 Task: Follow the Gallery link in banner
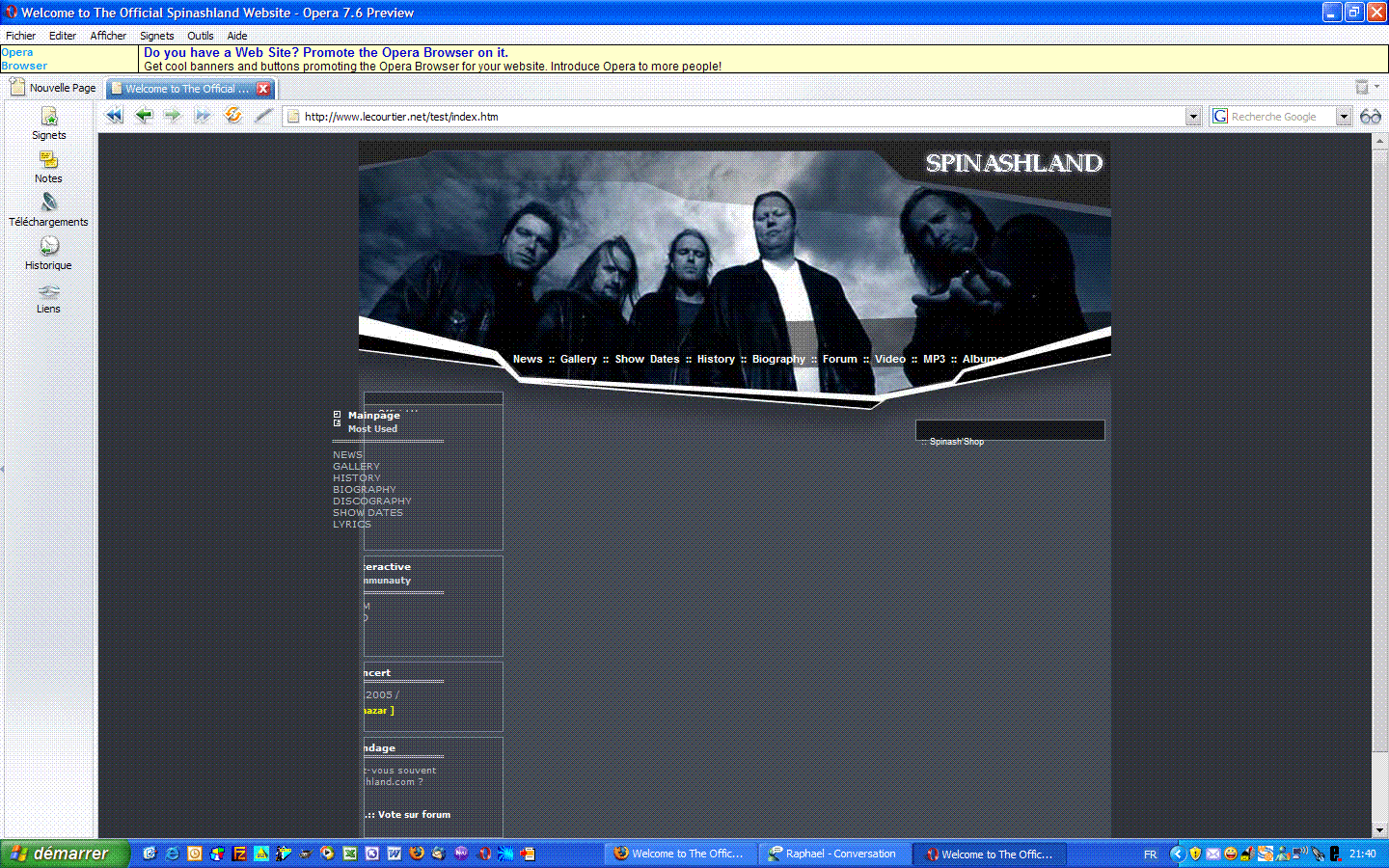tap(578, 359)
